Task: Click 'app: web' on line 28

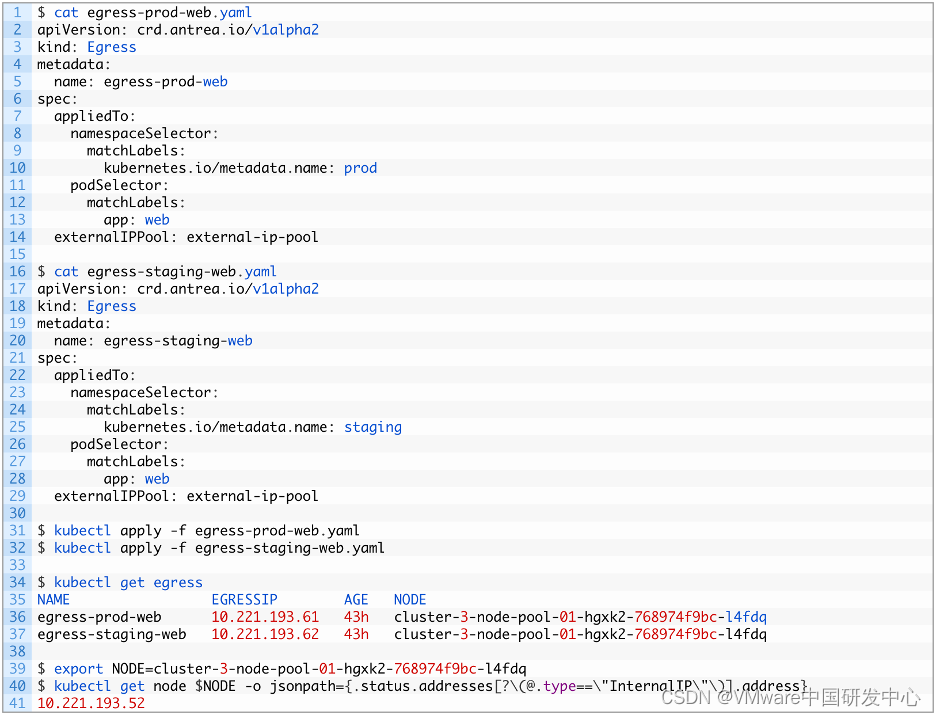Action: [137, 479]
